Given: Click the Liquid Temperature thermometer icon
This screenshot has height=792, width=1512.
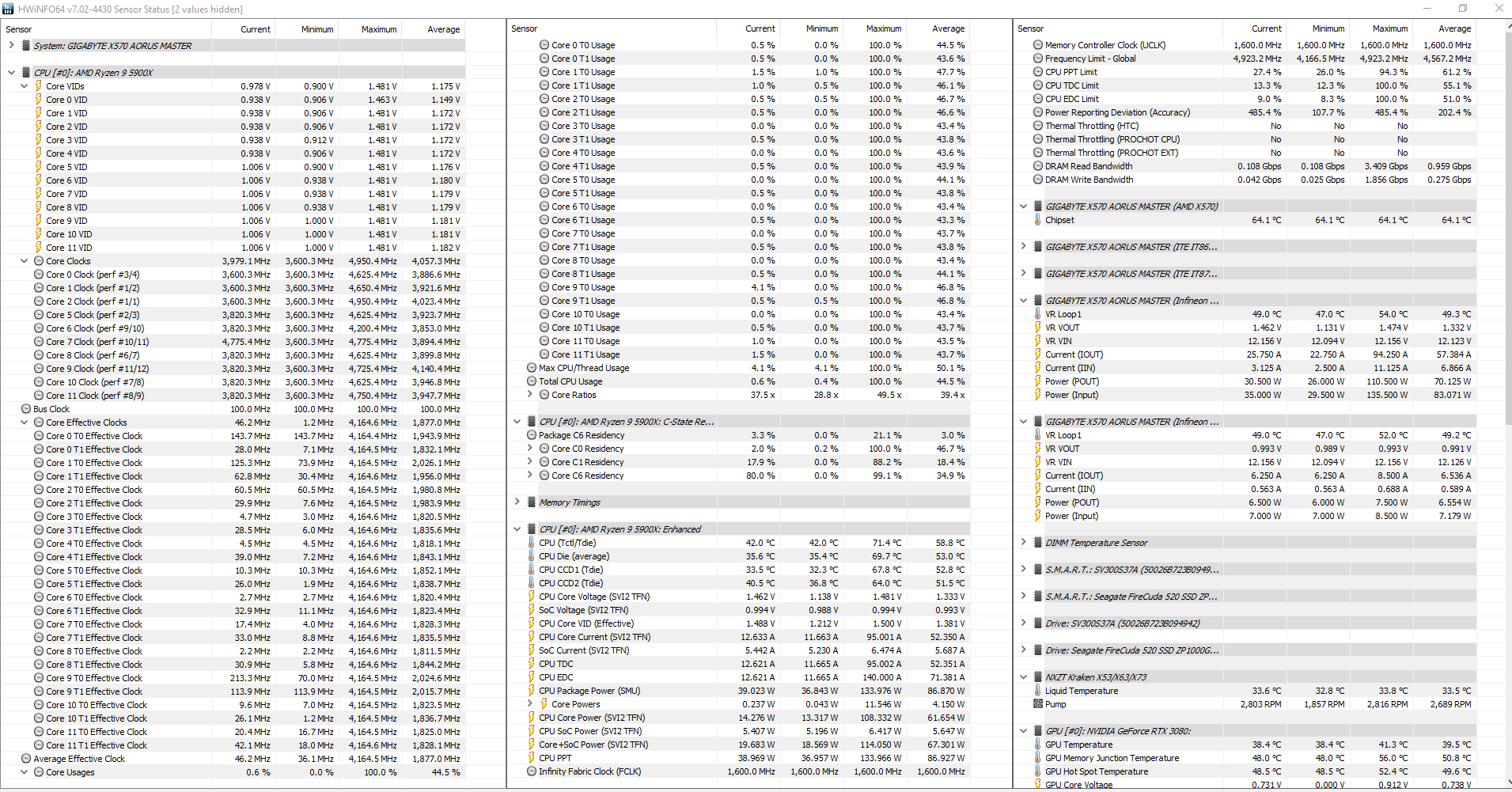Looking at the screenshot, I should point(1038,691).
